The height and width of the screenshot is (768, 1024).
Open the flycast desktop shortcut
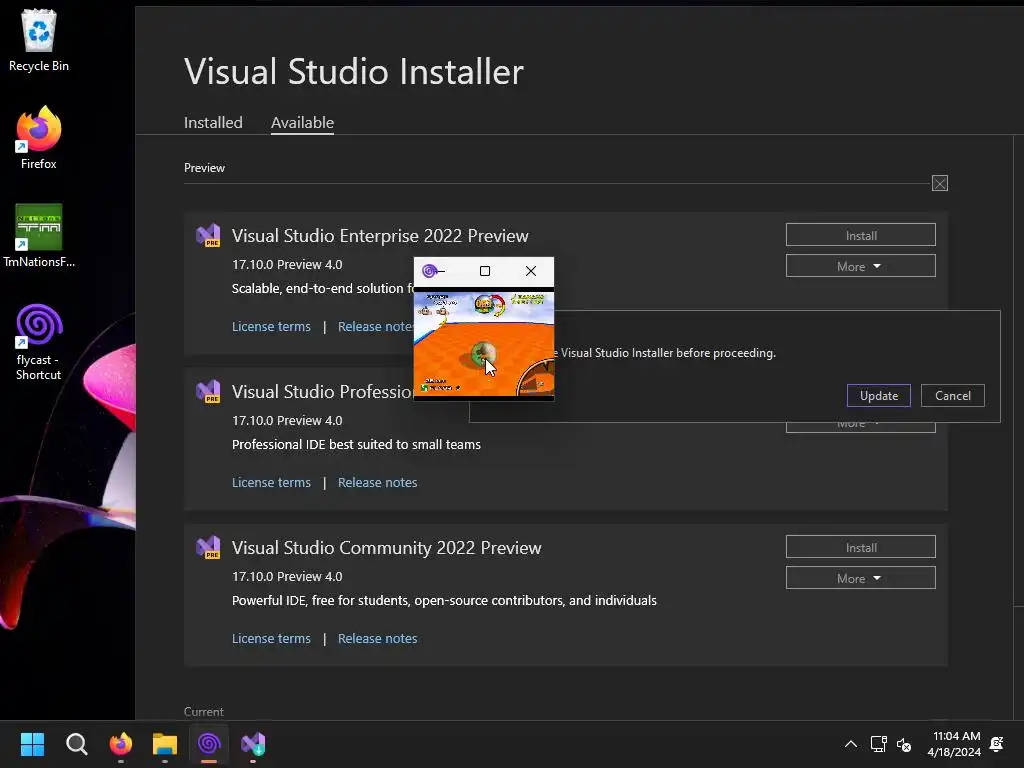coord(39,342)
